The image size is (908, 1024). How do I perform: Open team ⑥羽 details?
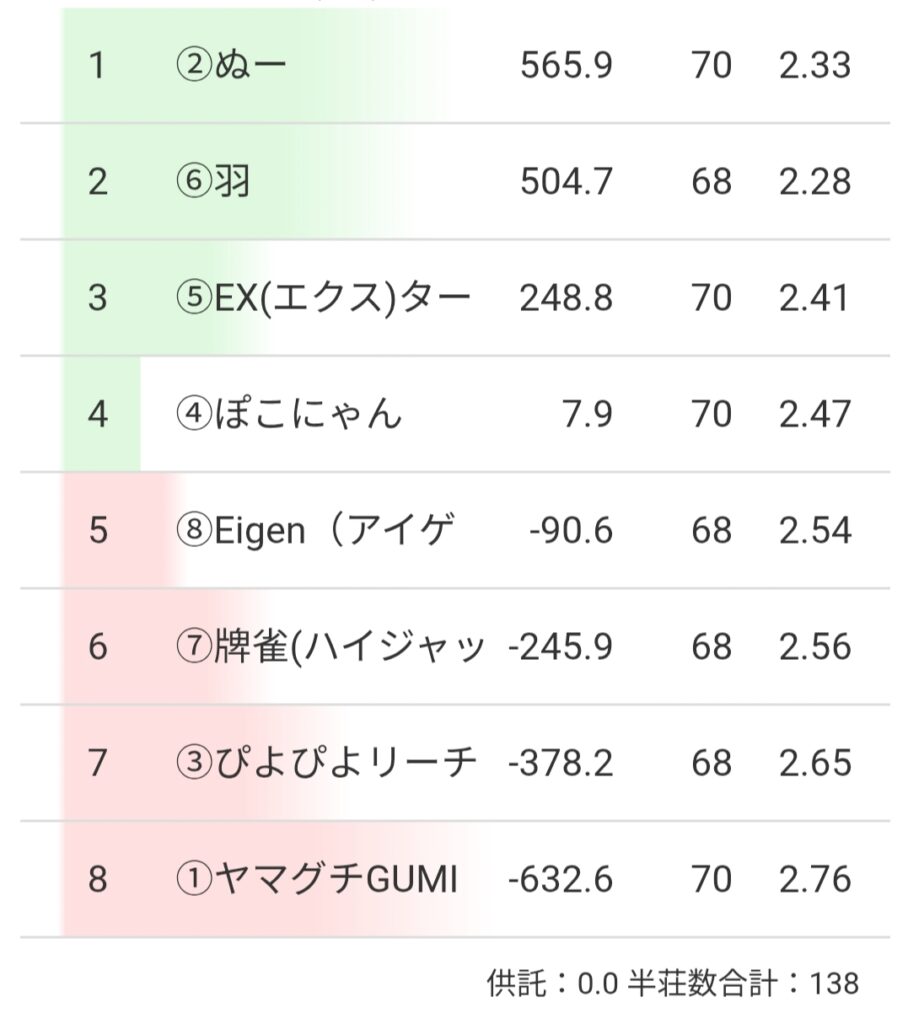click(212, 182)
